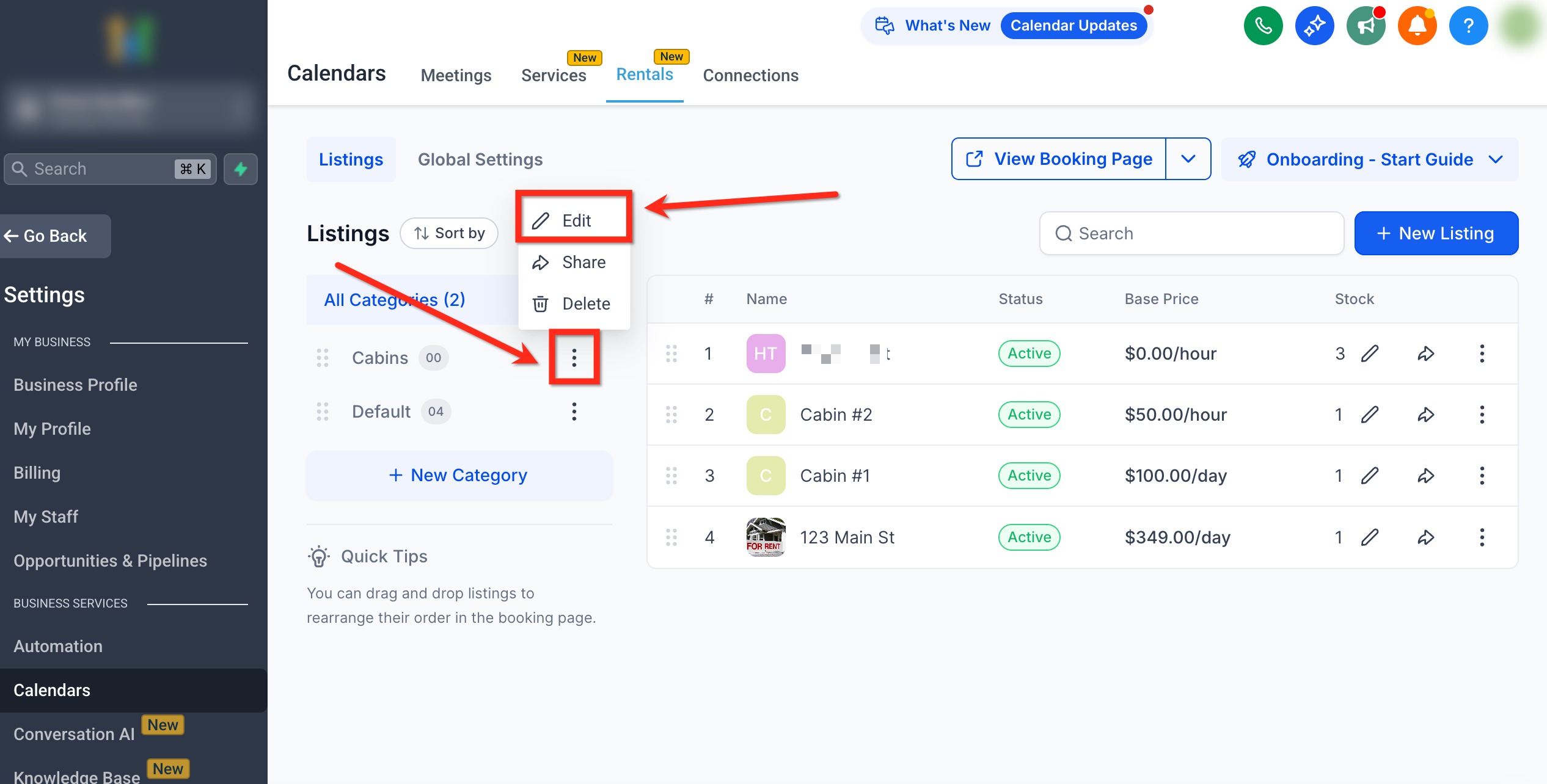Click the listings Search input field
This screenshot has height=784, width=1547.
pyautogui.click(x=1191, y=233)
